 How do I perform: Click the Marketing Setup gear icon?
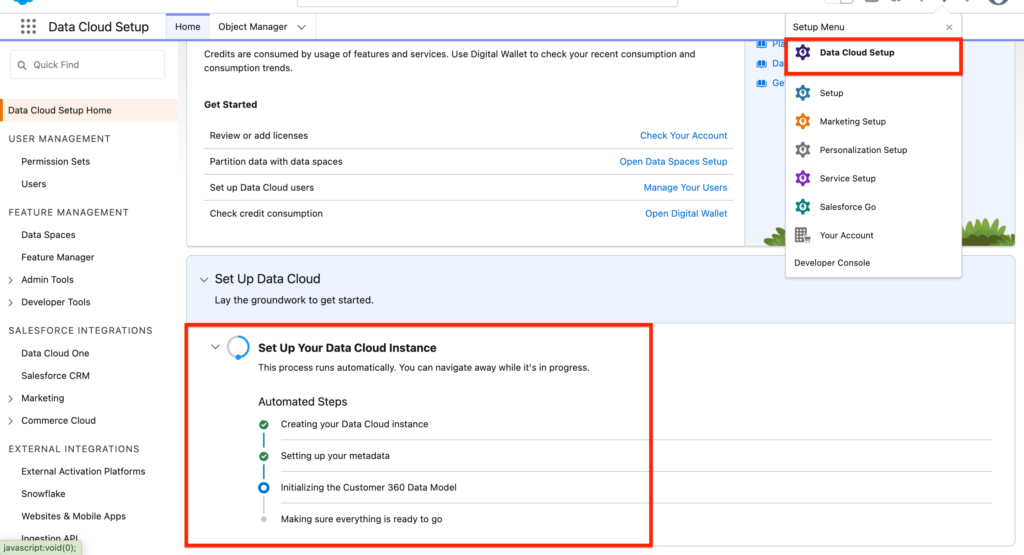tap(802, 122)
